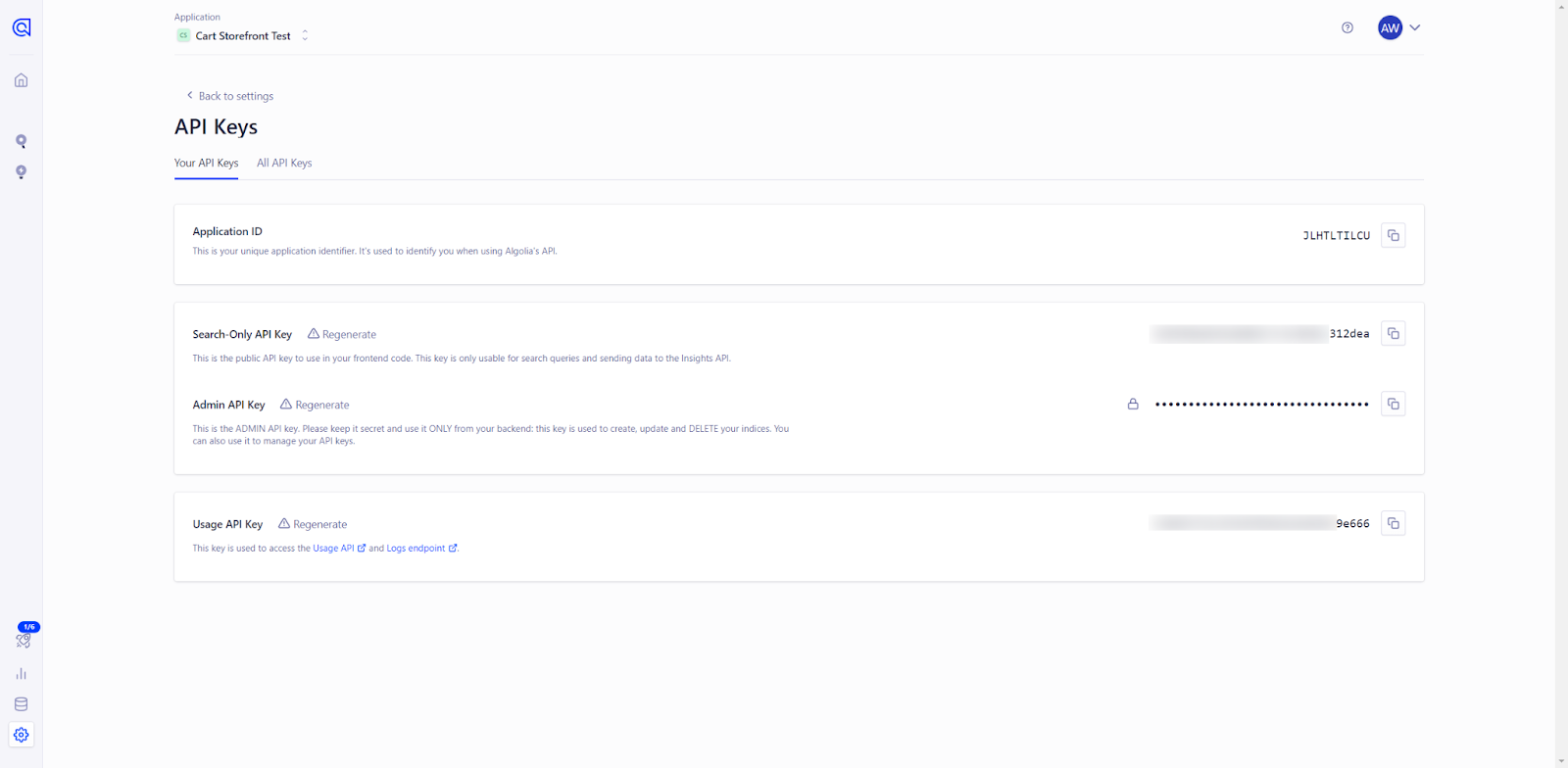Switch to the All API Keys tab
Screen dimensions: 1568x768
284,163
